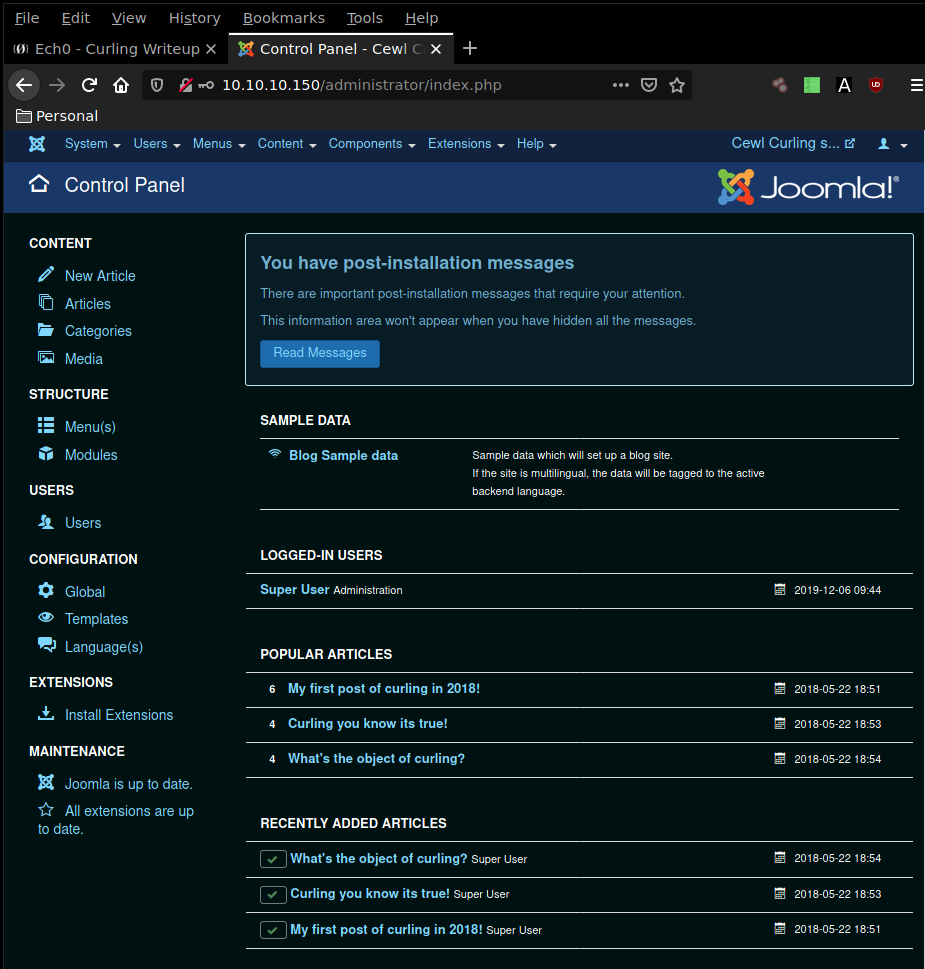Expand the Extensions dropdown menu
Image resolution: width=925 pixels, height=969 pixels.
467,144
